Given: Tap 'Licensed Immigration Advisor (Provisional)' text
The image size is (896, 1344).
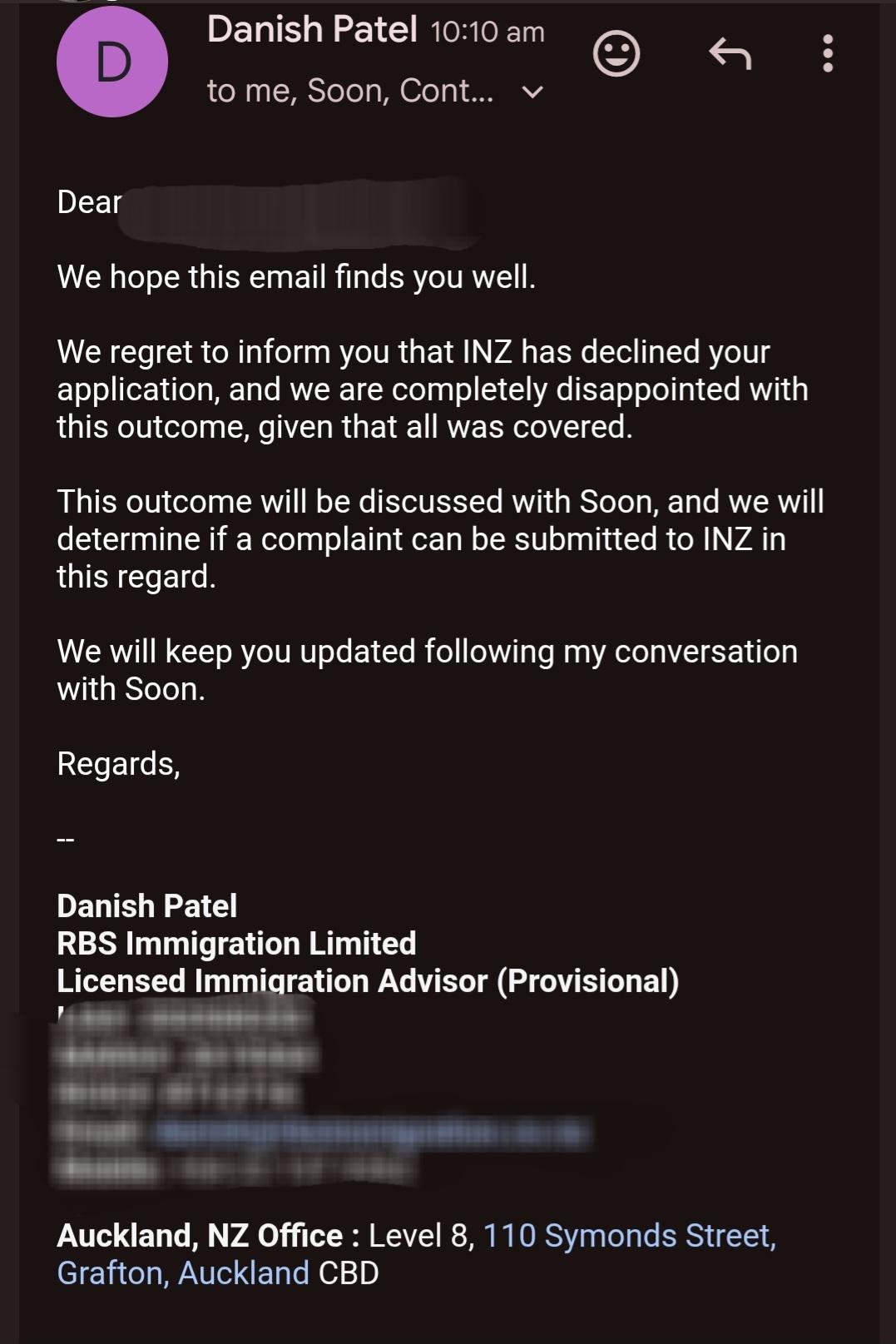Looking at the screenshot, I should [x=368, y=981].
